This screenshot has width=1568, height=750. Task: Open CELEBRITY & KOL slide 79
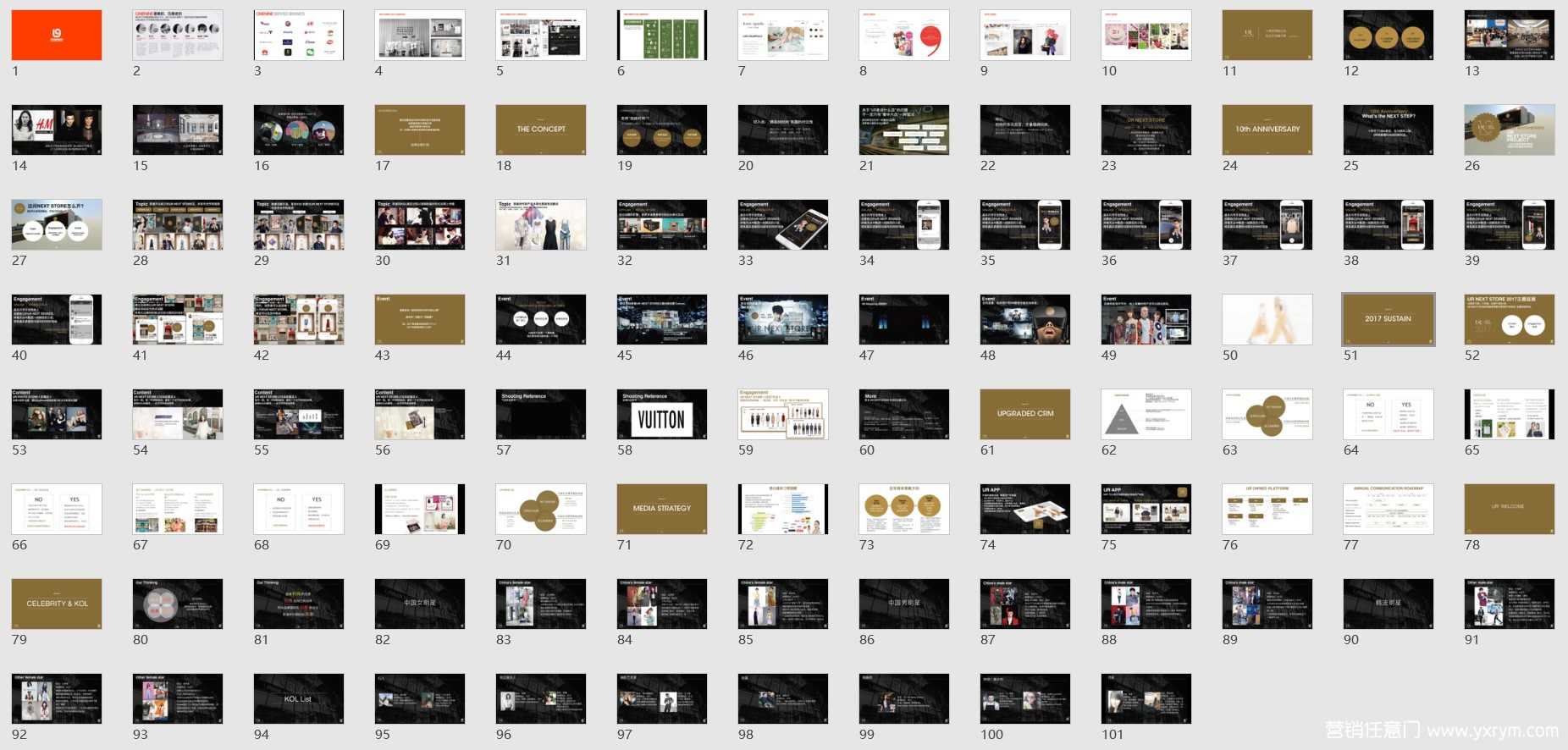coord(57,604)
